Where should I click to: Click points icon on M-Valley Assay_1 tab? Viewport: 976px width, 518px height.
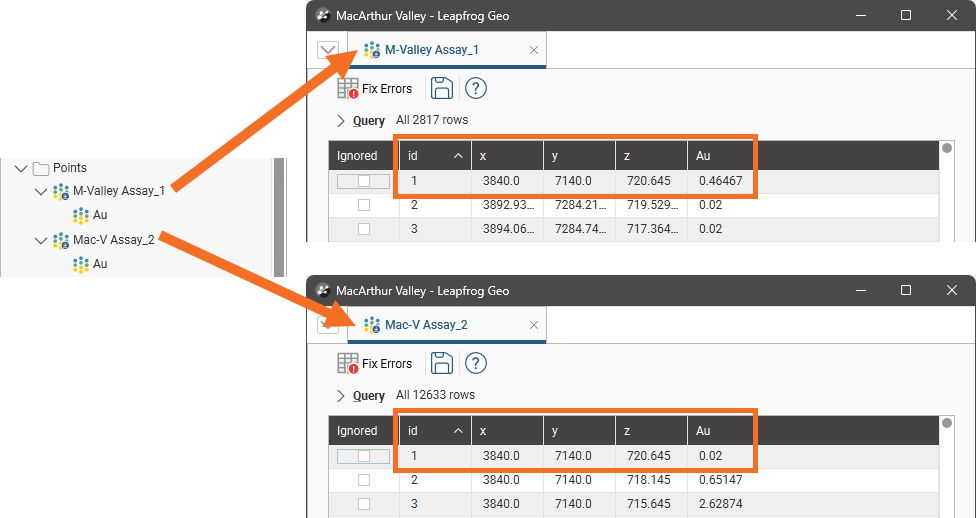pos(372,50)
